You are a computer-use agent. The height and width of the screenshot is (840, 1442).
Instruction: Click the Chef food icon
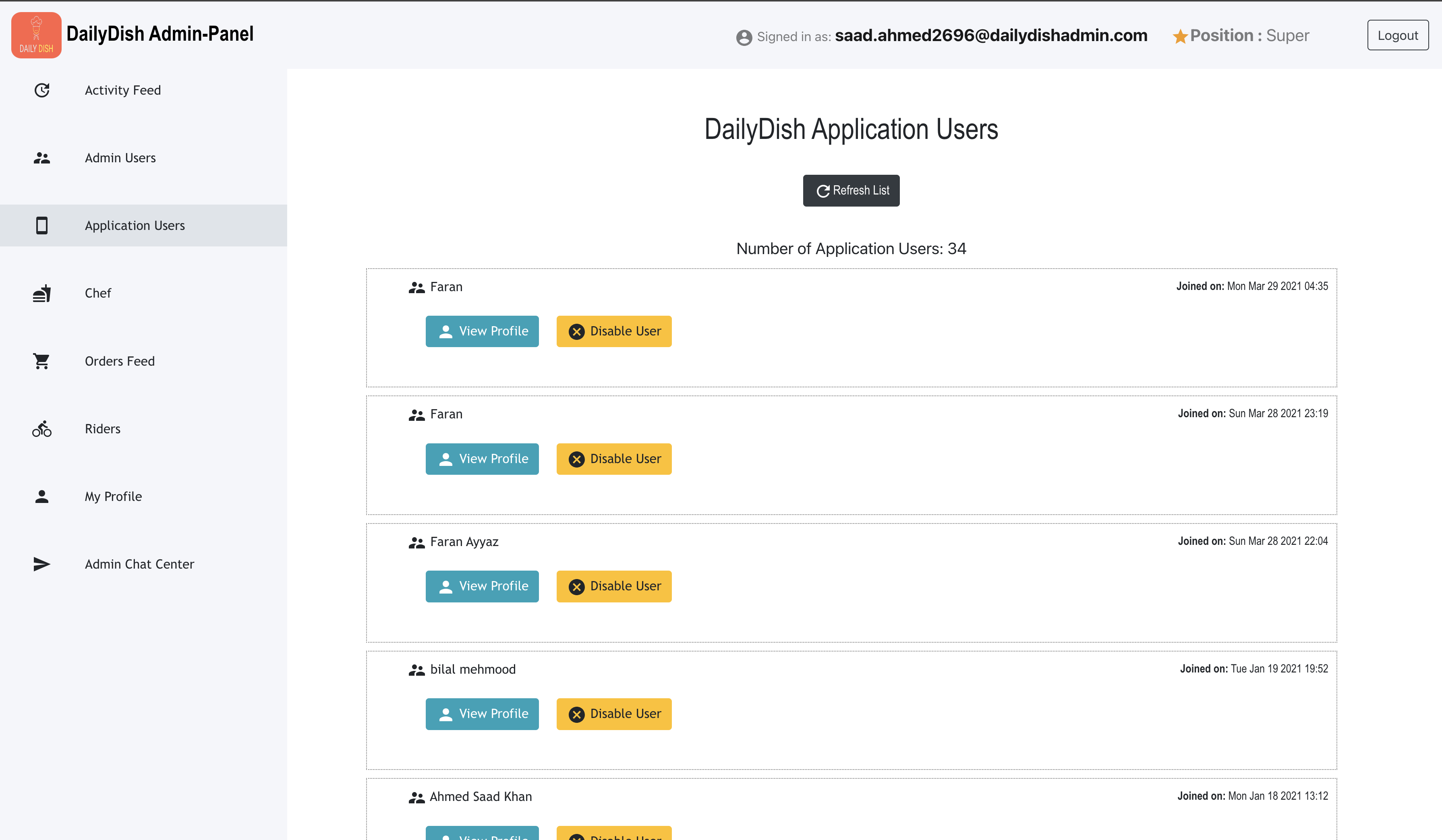tap(42, 294)
